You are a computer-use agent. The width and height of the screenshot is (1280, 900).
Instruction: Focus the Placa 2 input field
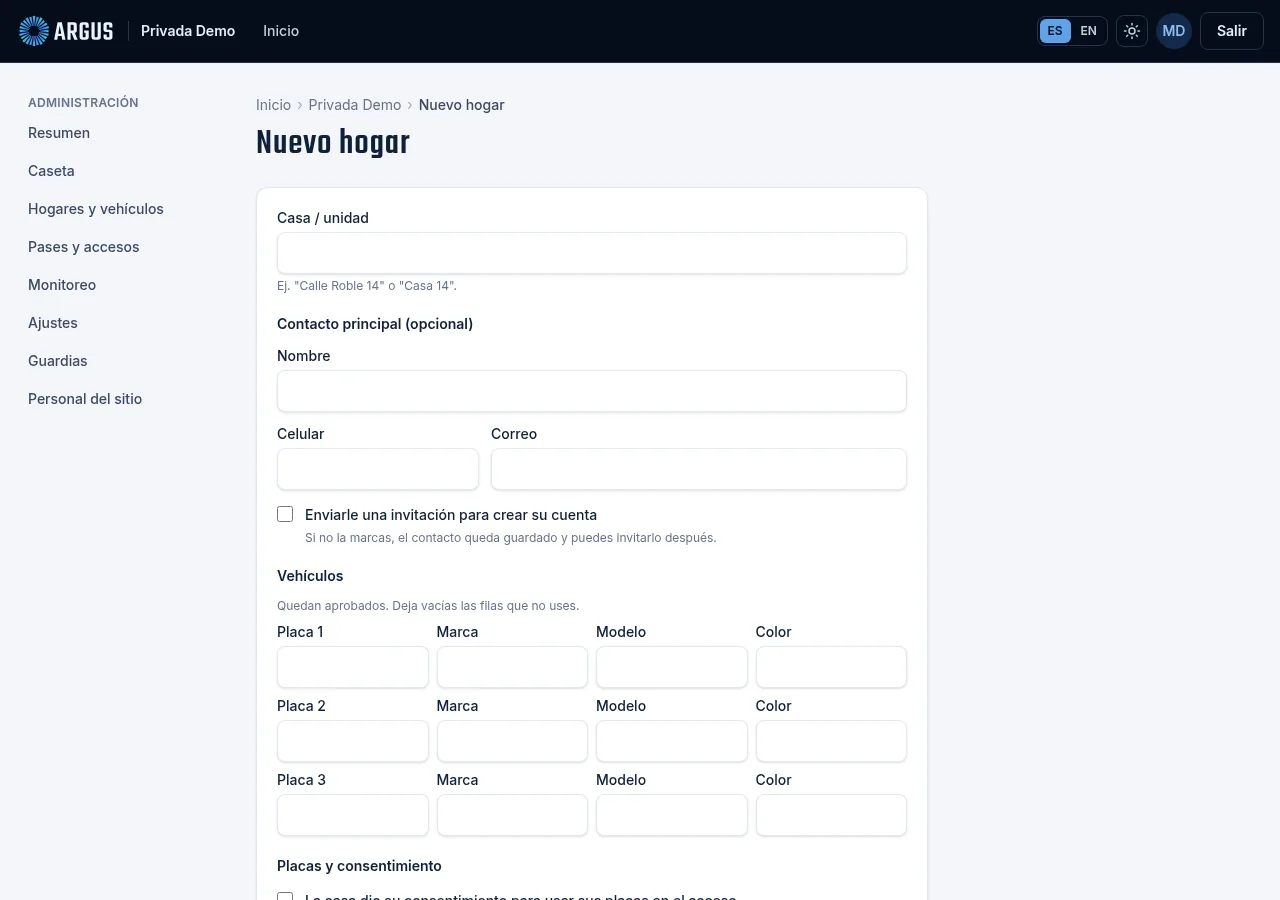[353, 741]
